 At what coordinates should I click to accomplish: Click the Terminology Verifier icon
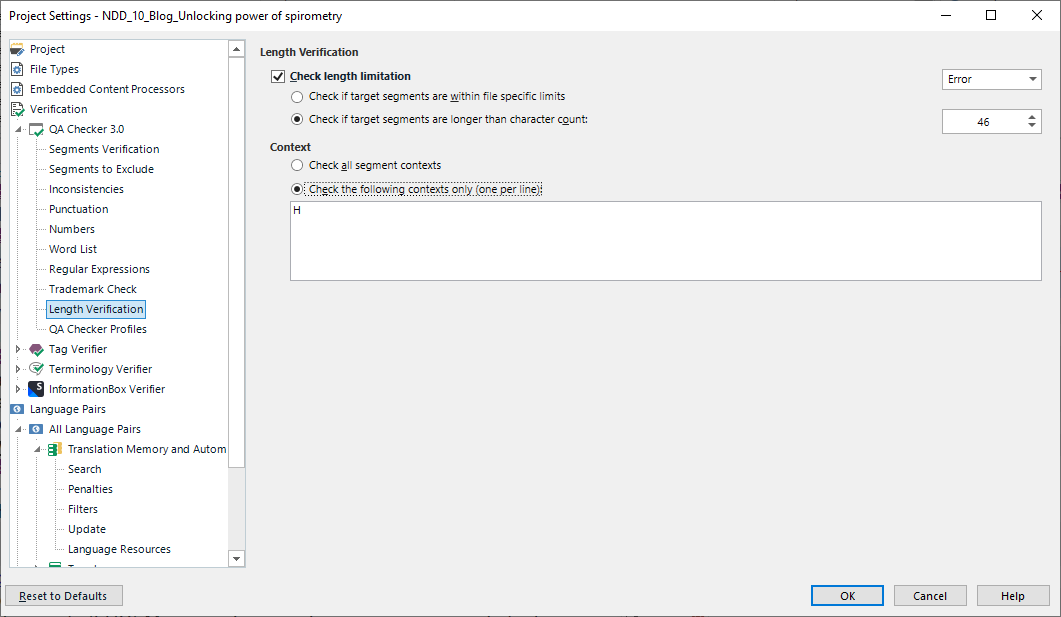click(x=36, y=369)
